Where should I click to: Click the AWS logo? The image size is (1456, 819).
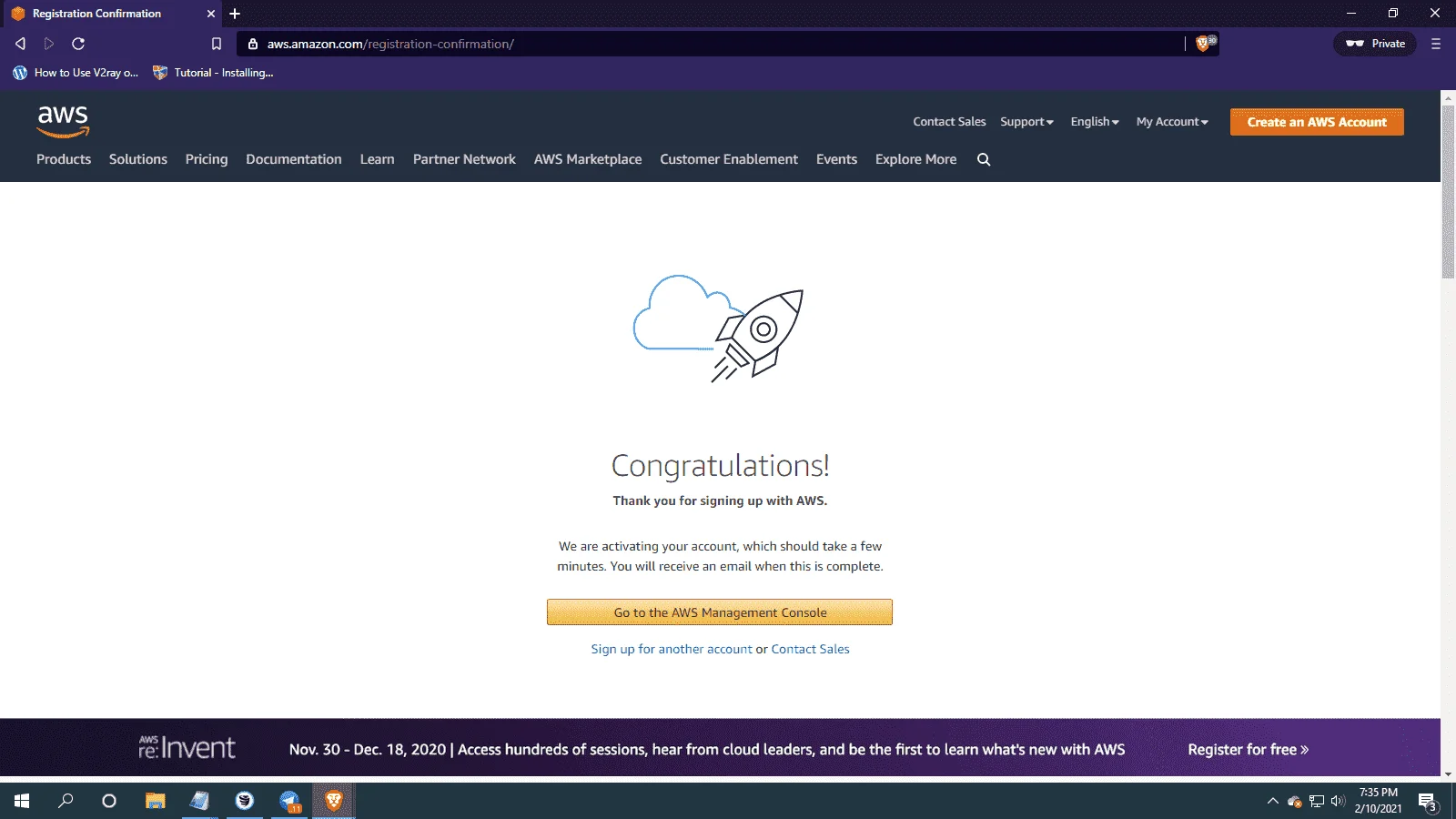pyautogui.click(x=63, y=121)
